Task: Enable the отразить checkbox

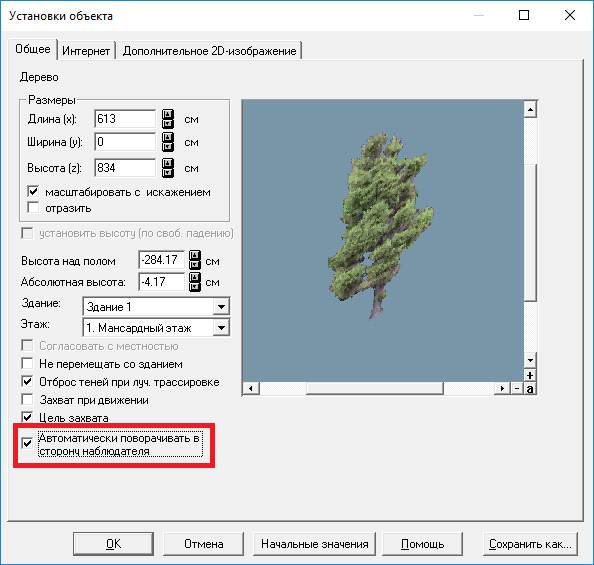Action: pos(33,207)
